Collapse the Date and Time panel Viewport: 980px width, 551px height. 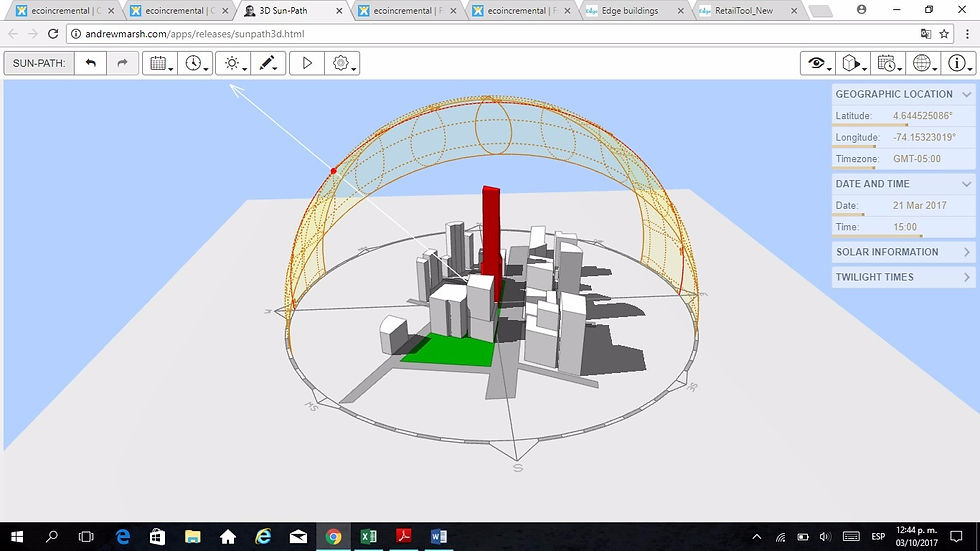(x=967, y=184)
